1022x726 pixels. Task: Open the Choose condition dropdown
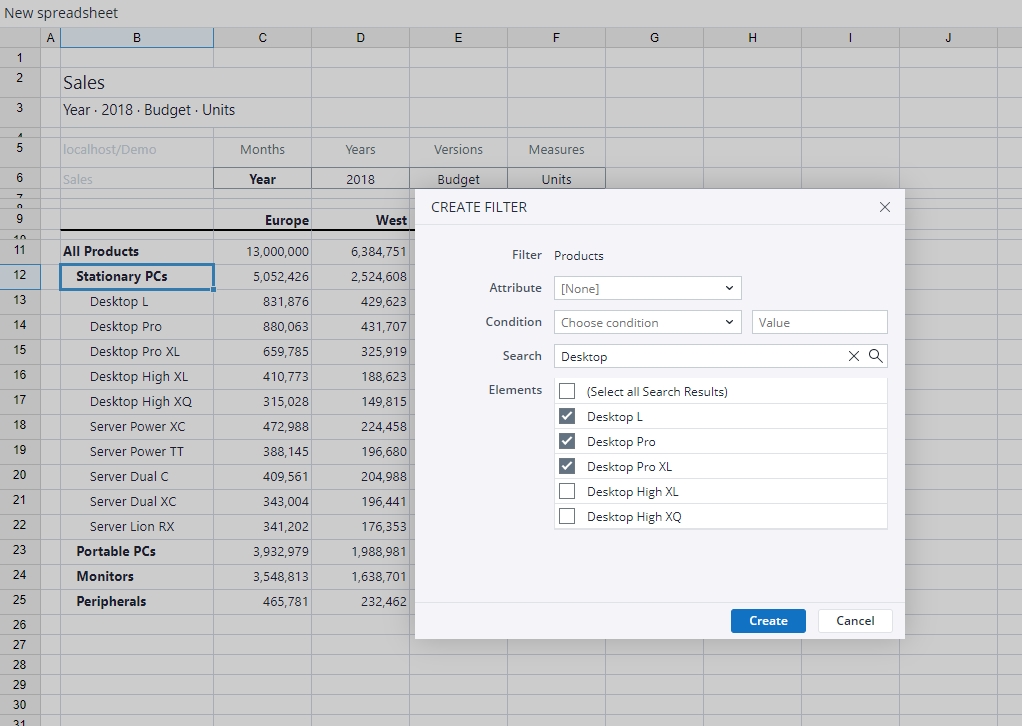647,322
